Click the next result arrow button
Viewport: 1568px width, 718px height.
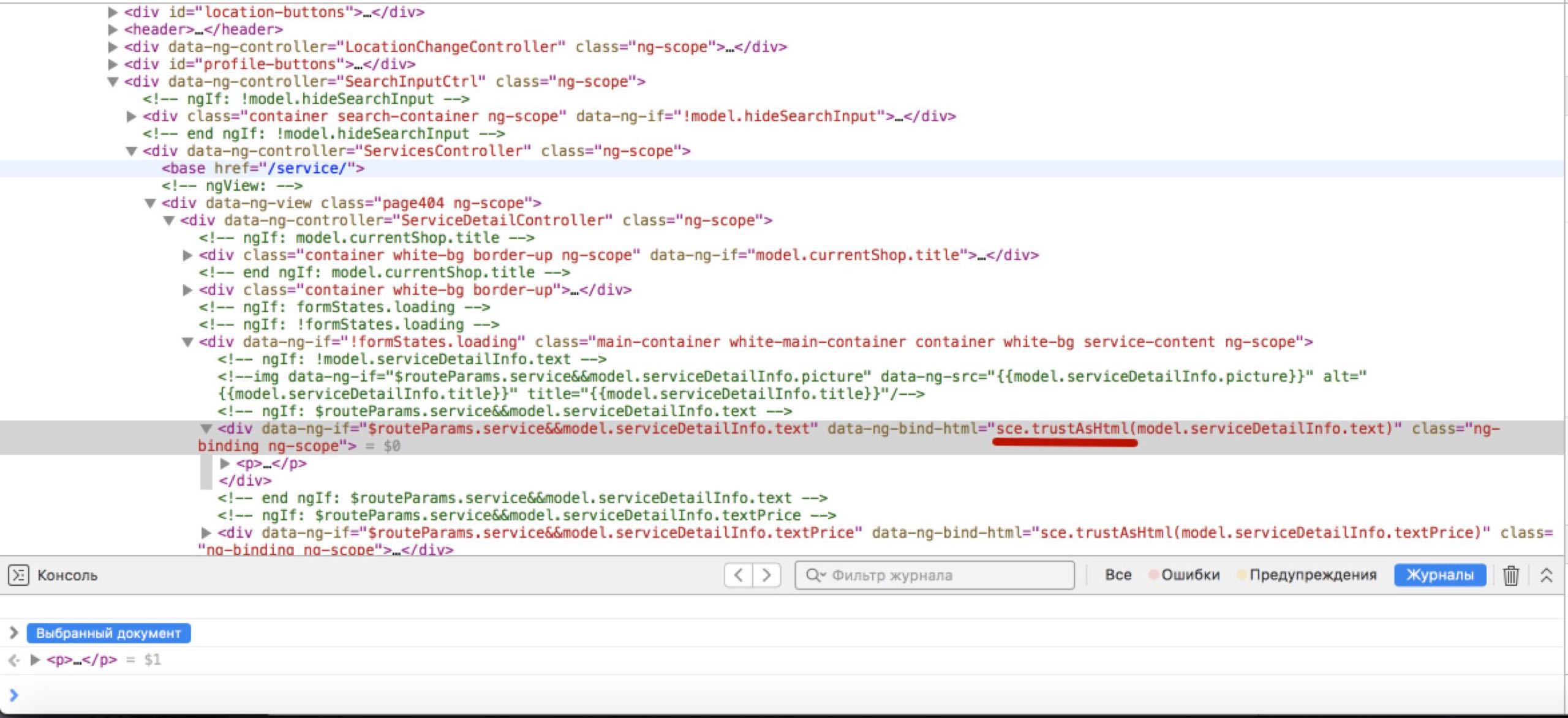(766, 575)
